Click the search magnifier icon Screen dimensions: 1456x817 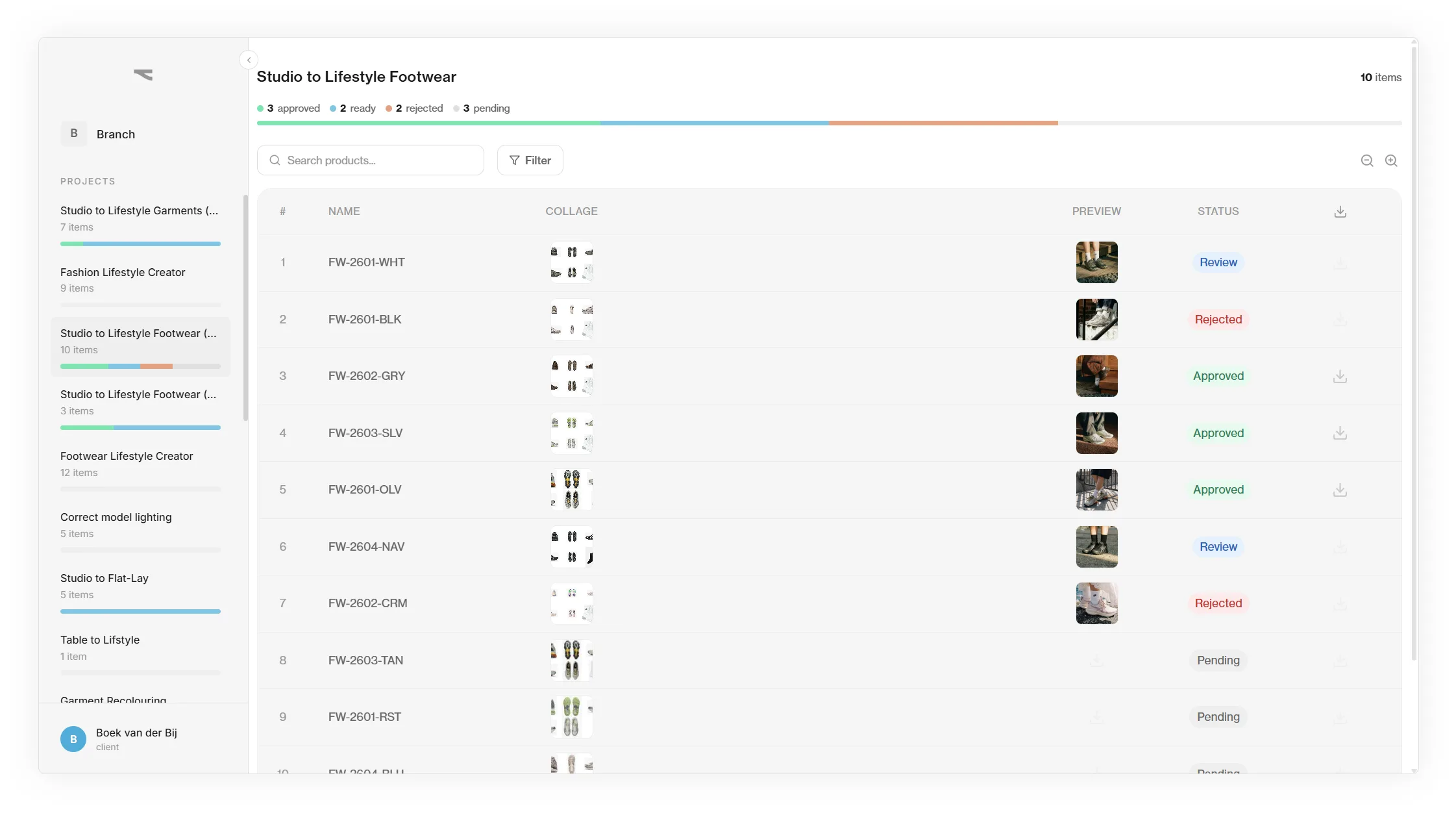(275, 160)
